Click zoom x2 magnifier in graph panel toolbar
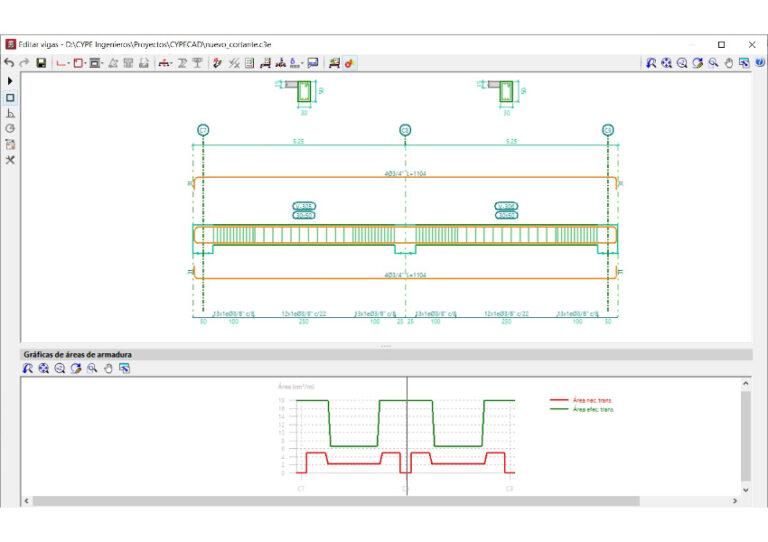768x542 pixels. (60, 368)
